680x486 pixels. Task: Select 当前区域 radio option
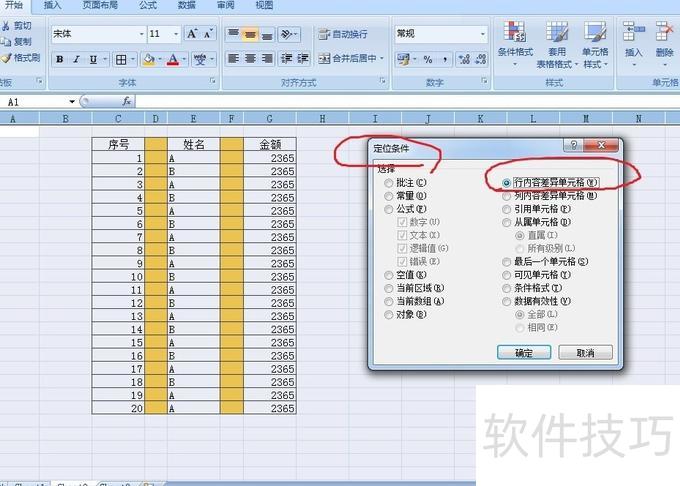click(389, 288)
